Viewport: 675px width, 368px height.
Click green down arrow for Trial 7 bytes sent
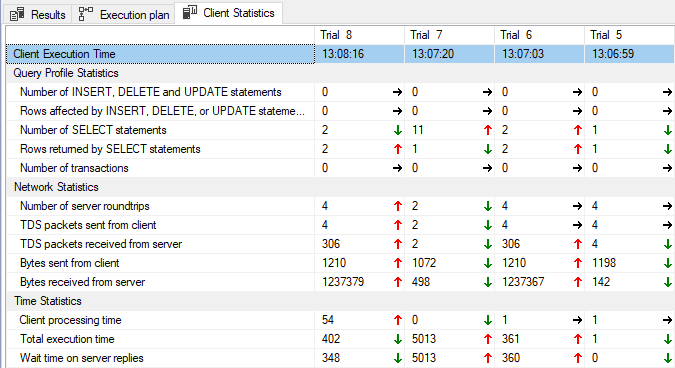click(x=488, y=263)
